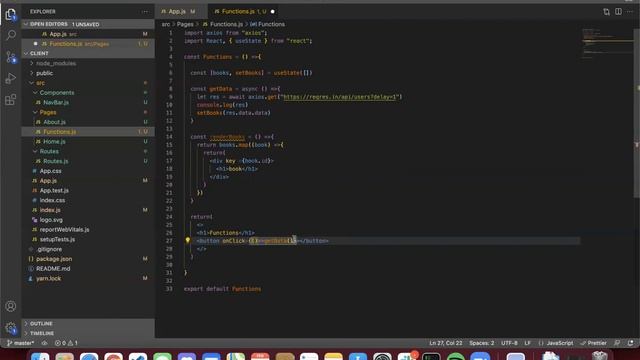Image resolution: width=640 pixels, height=360 pixels.
Task: Click Pages in the breadcrumb
Action: 185,24
